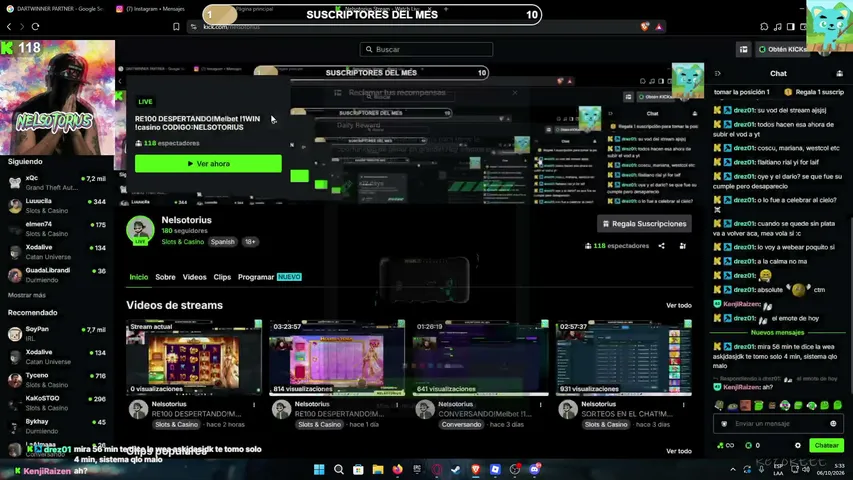The height and width of the screenshot is (480, 853).
Task: Click the Obtén KICKs button
Action: pyautogui.click(x=783, y=49)
